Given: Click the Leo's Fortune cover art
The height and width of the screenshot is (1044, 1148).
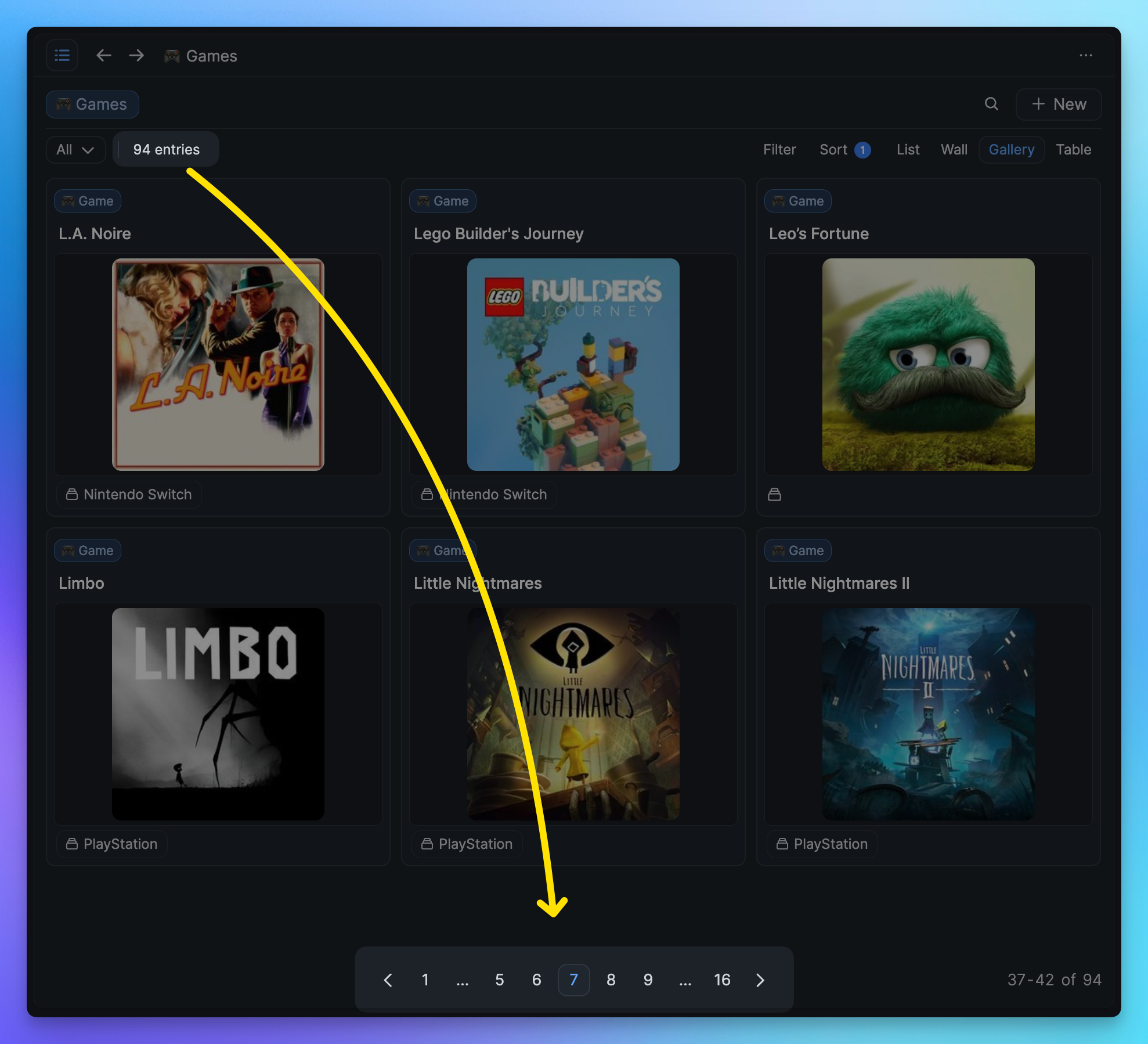Looking at the screenshot, I should [929, 365].
